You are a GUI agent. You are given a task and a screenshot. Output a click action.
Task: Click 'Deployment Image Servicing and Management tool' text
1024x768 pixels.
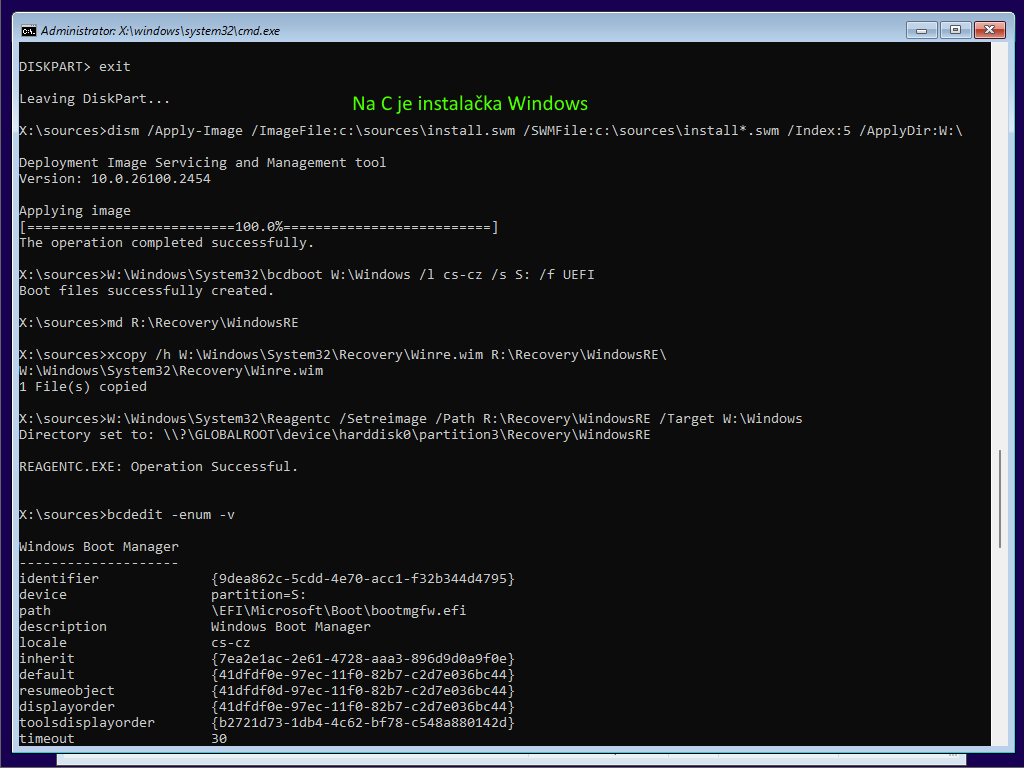(x=202, y=163)
